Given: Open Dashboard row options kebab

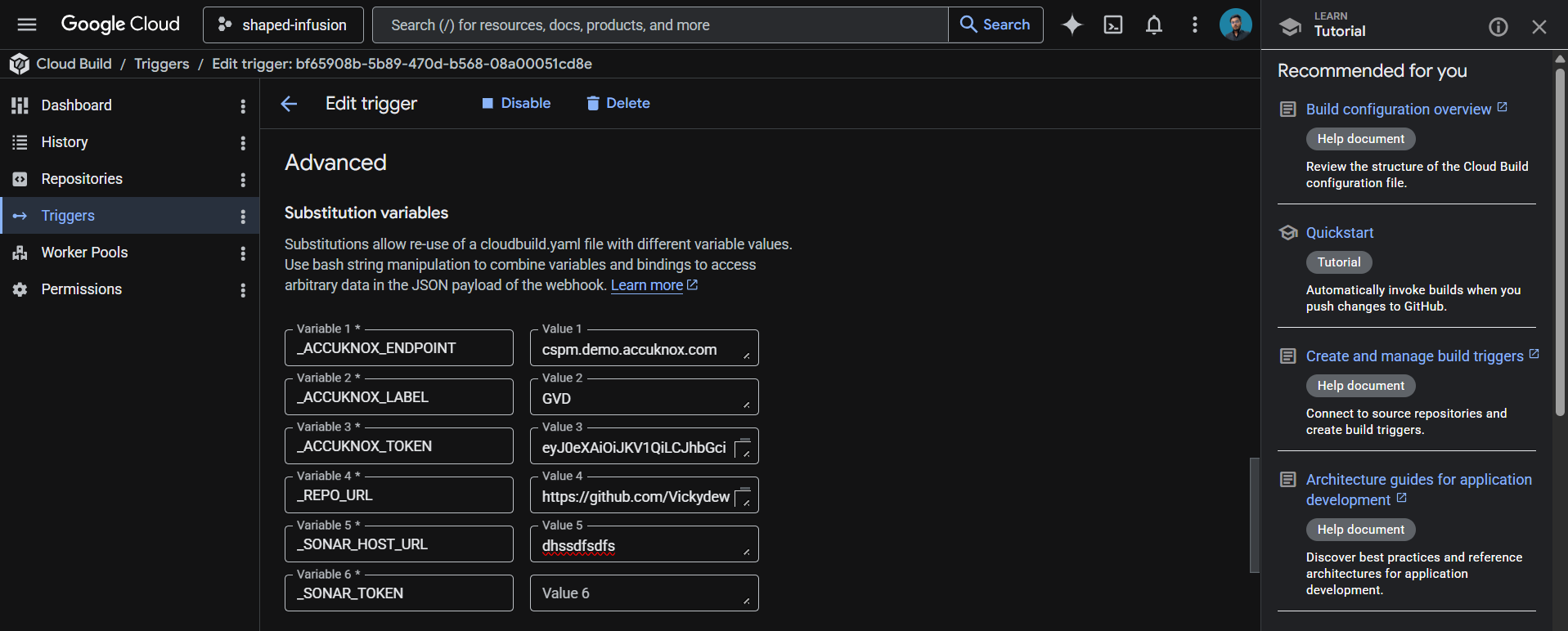Looking at the screenshot, I should tap(243, 106).
